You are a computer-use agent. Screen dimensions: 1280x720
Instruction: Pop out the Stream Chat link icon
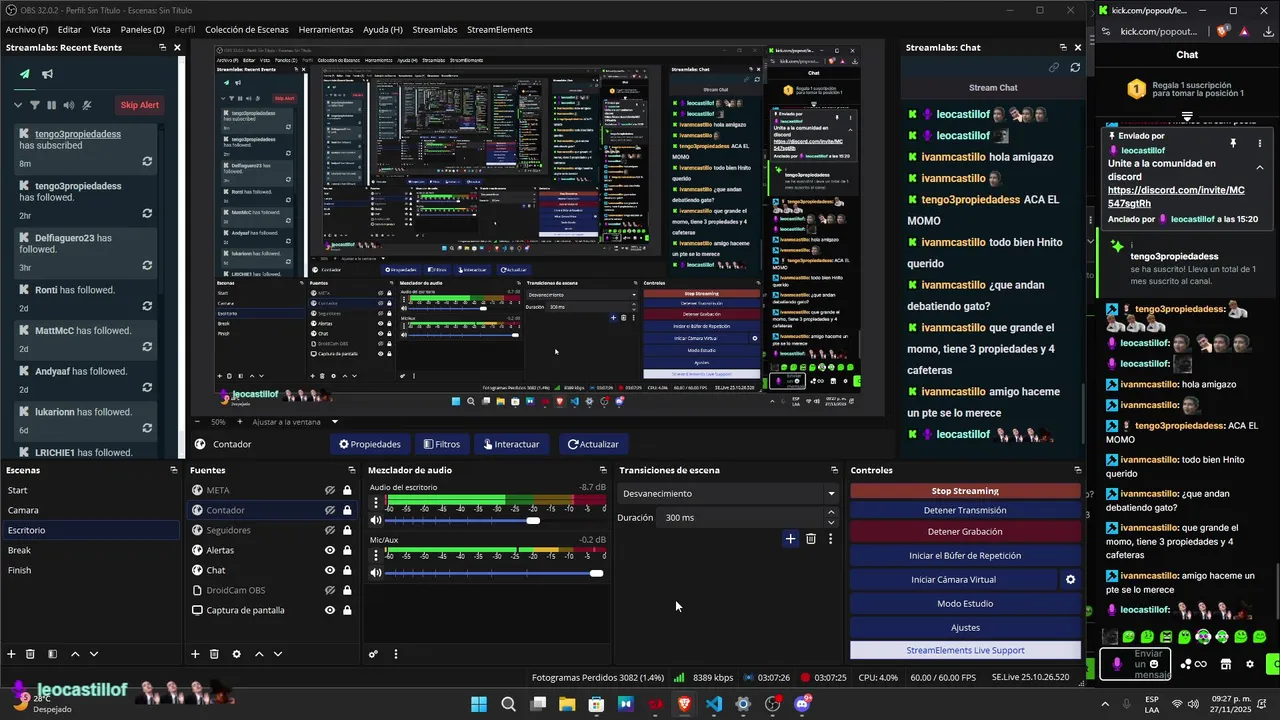click(1054, 67)
